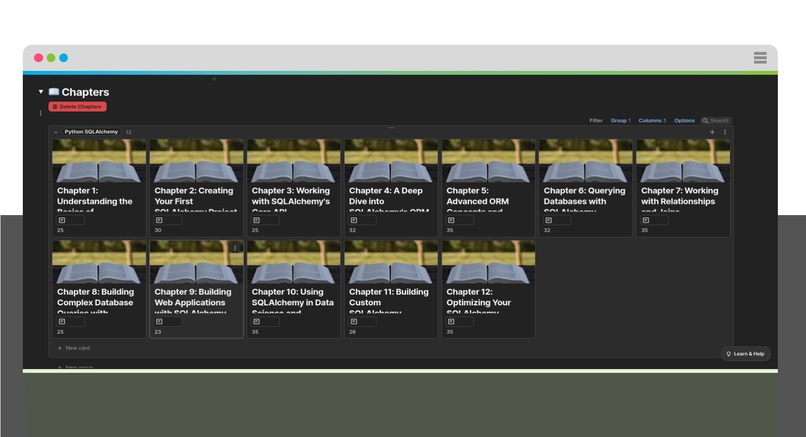Click the note icon on Chapter 11 card
This screenshot has height=437, width=806.
[x=354, y=322]
